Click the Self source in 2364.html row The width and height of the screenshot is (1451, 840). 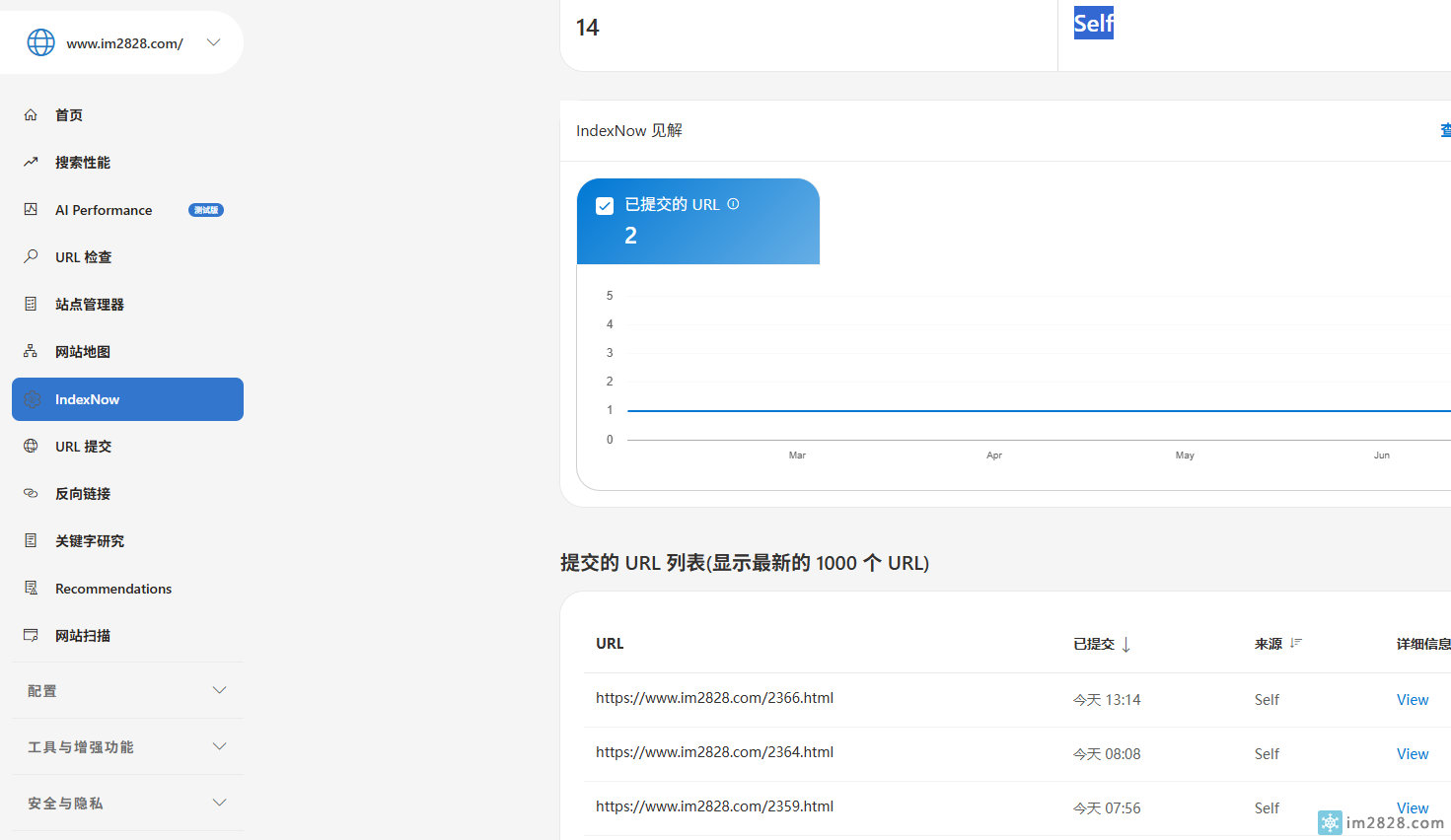pos(1267,754)
